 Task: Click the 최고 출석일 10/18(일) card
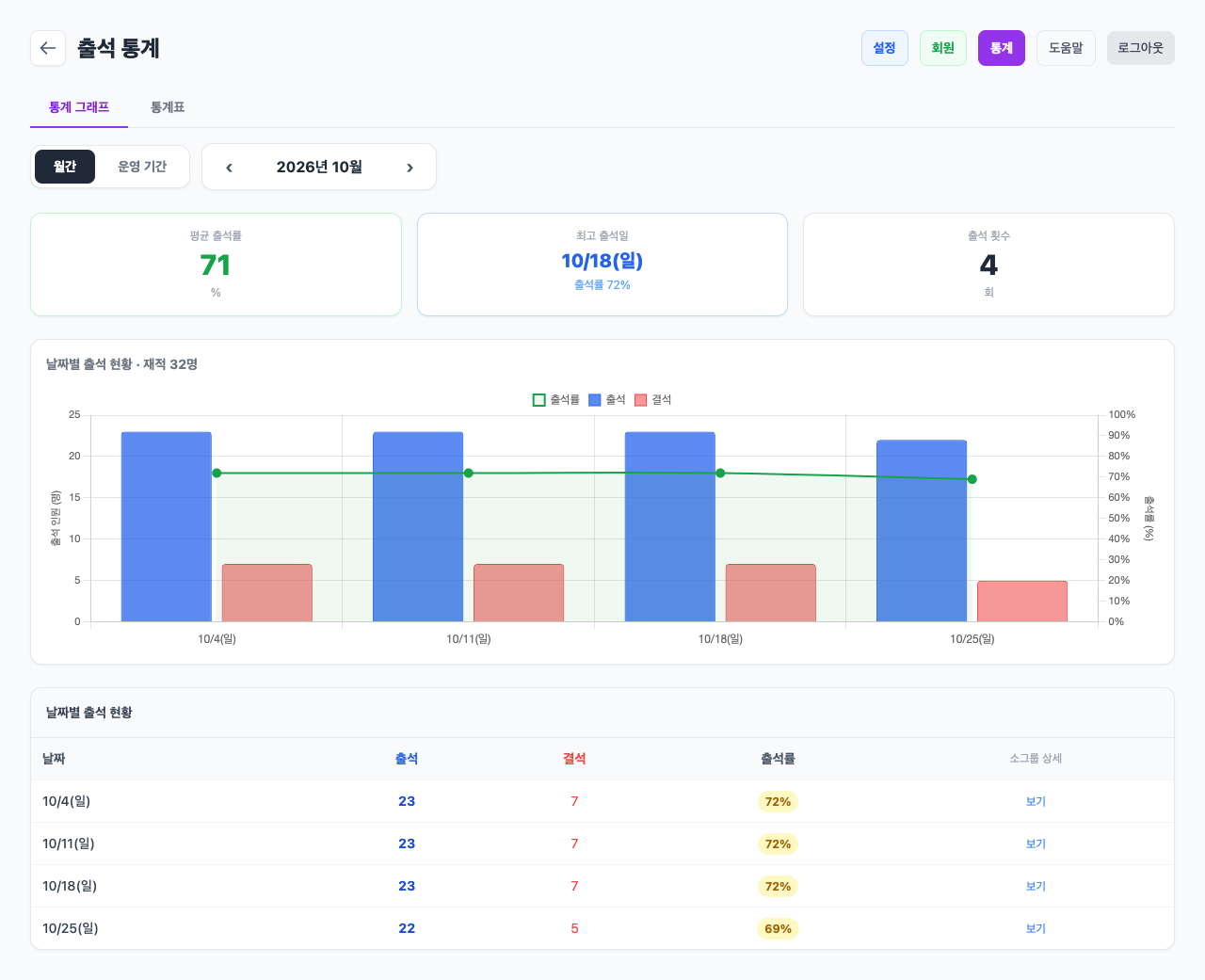602,265
